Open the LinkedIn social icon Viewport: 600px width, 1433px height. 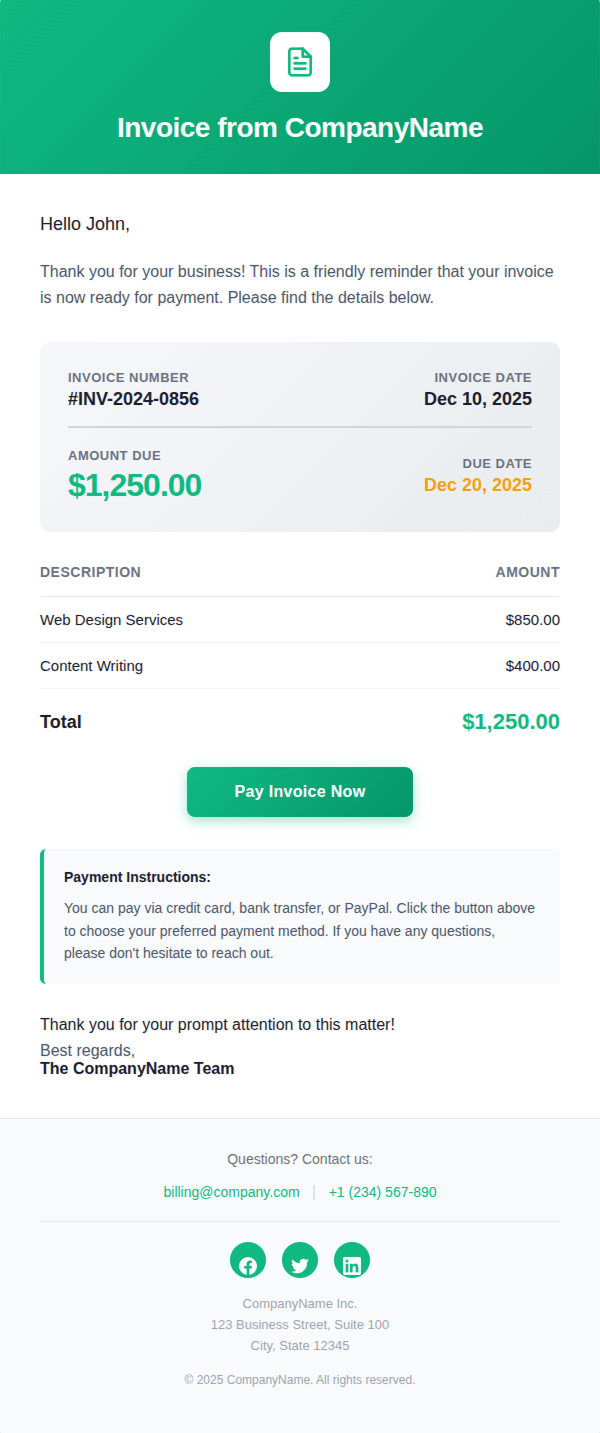(x=352, y=1260)
